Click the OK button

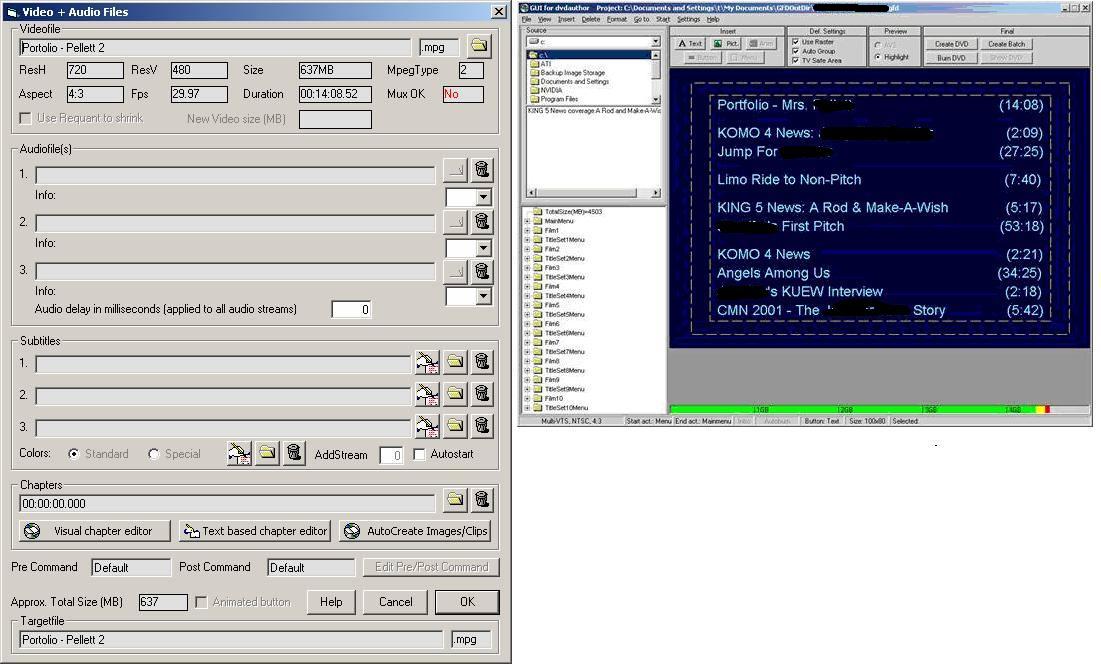pyautogui.click(x=467, y=602)
